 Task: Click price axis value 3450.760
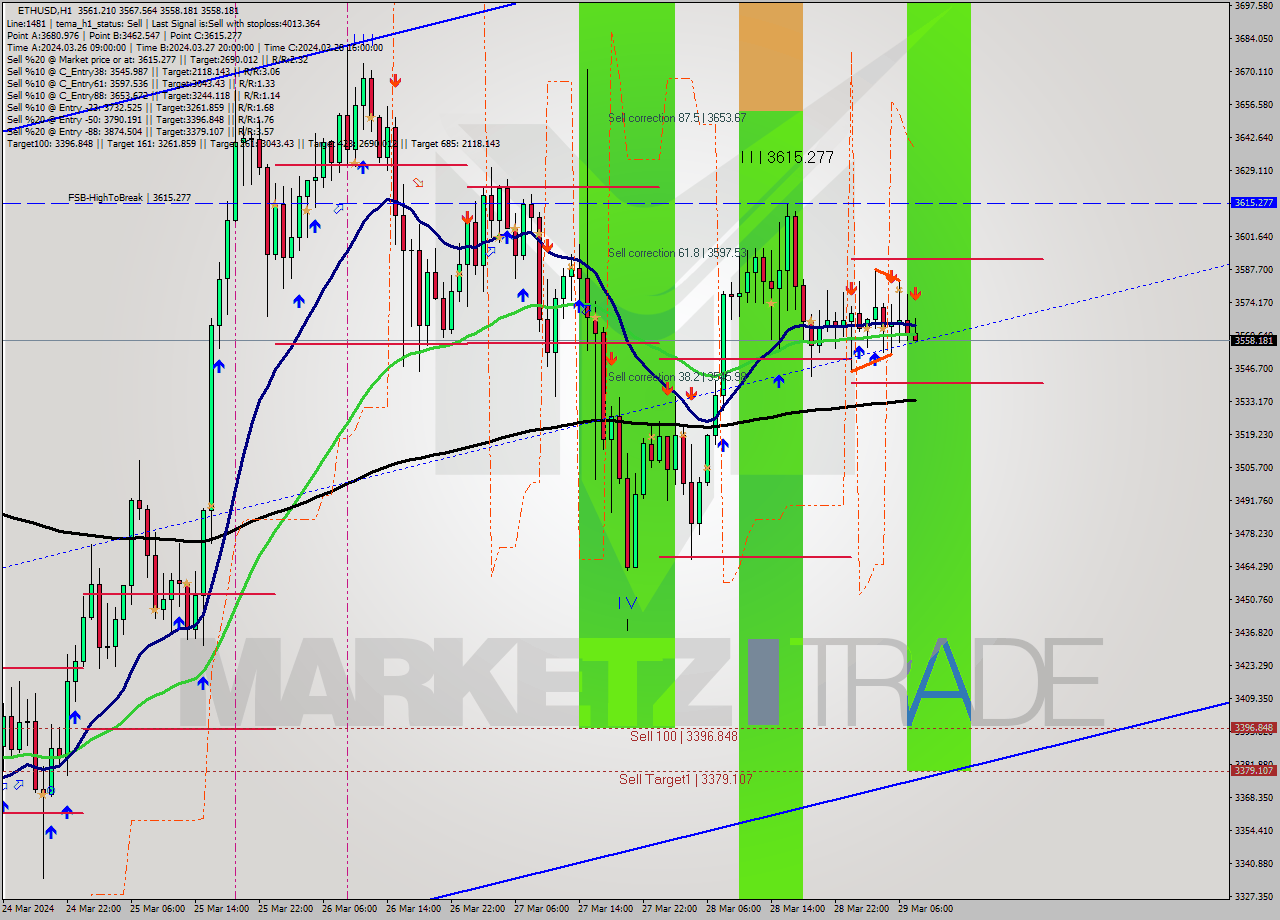1253,600
